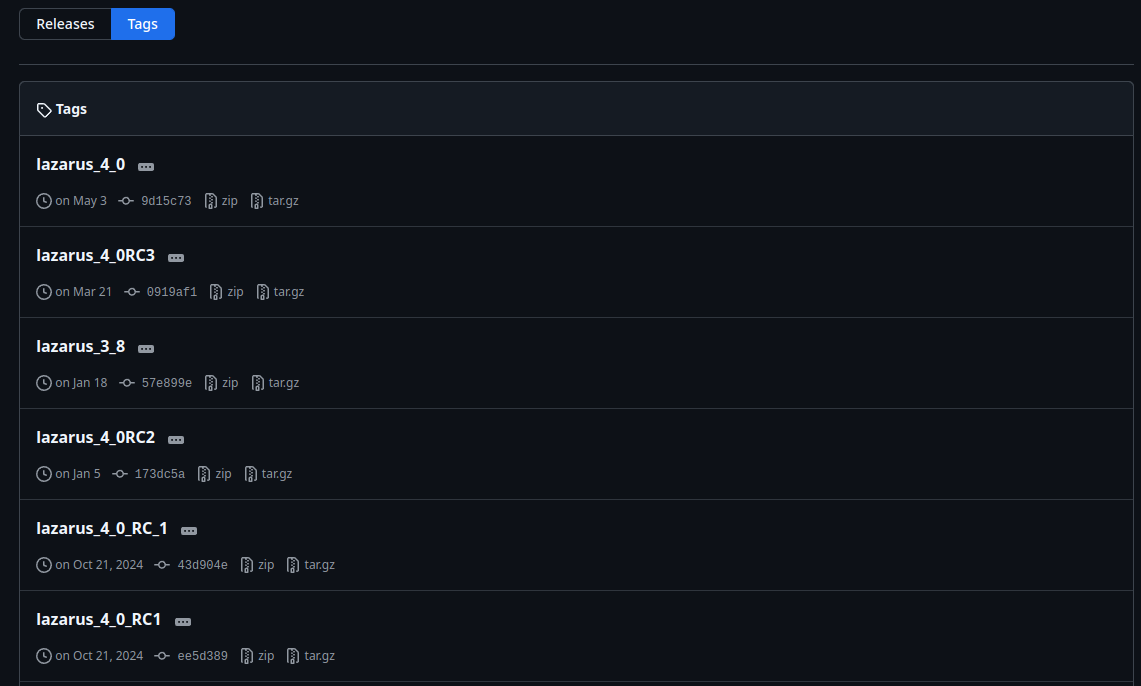Expand ellipsis next to lazarus_4_0 tag
The width and height of the screenshot is (1141, 686).
pyautogui.click(x=146, y=167)
